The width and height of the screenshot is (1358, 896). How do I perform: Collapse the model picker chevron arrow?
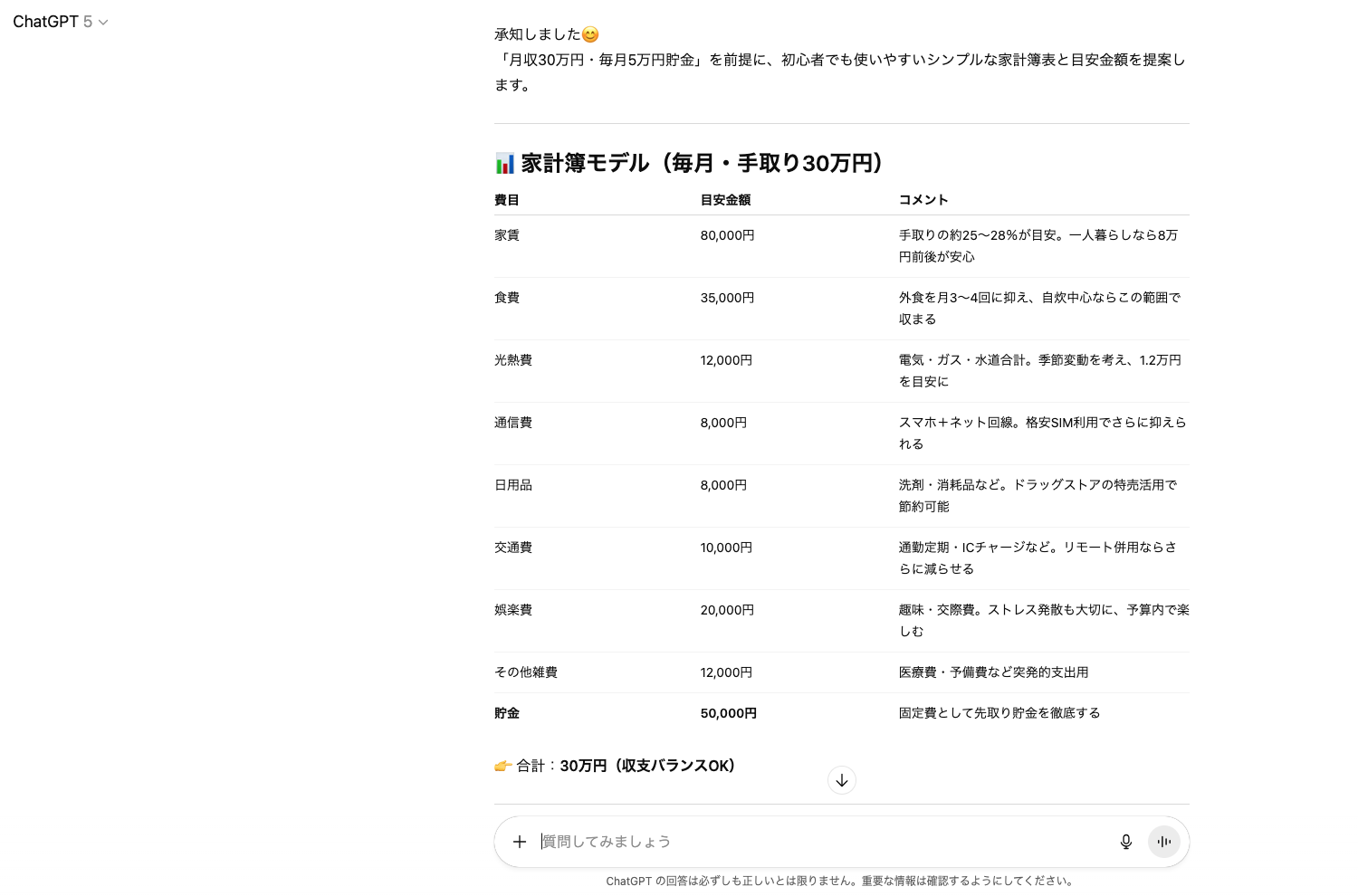click(102, 23)
